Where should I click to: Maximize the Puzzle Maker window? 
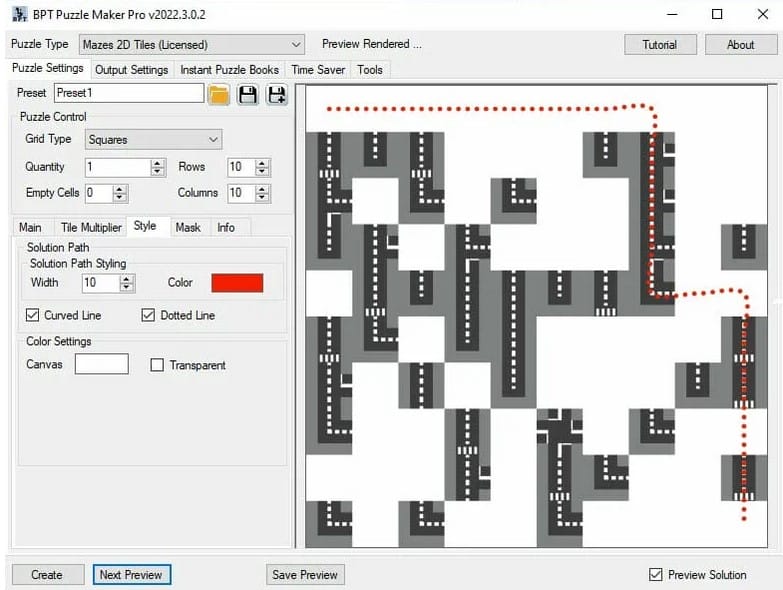click(717, 15)
